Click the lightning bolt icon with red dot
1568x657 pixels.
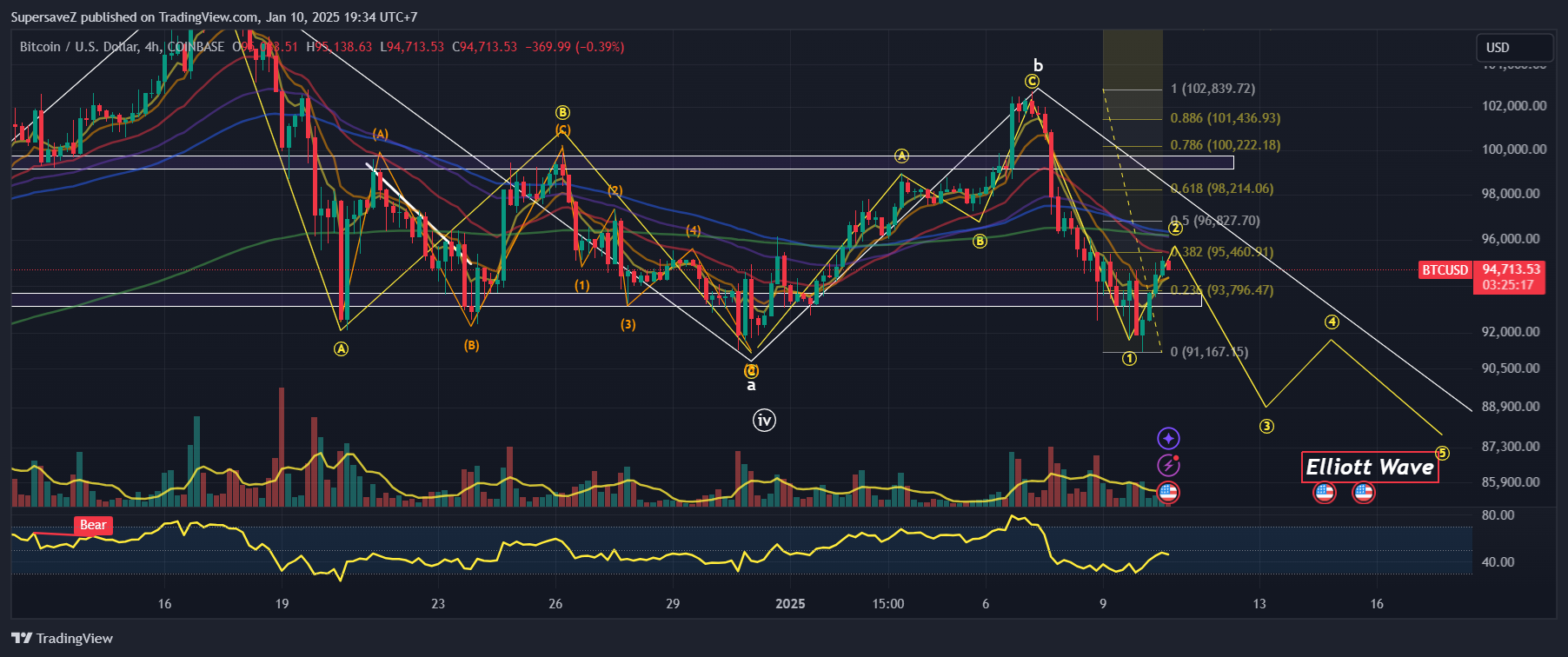pyautogui.click(x=1168, y=465)
